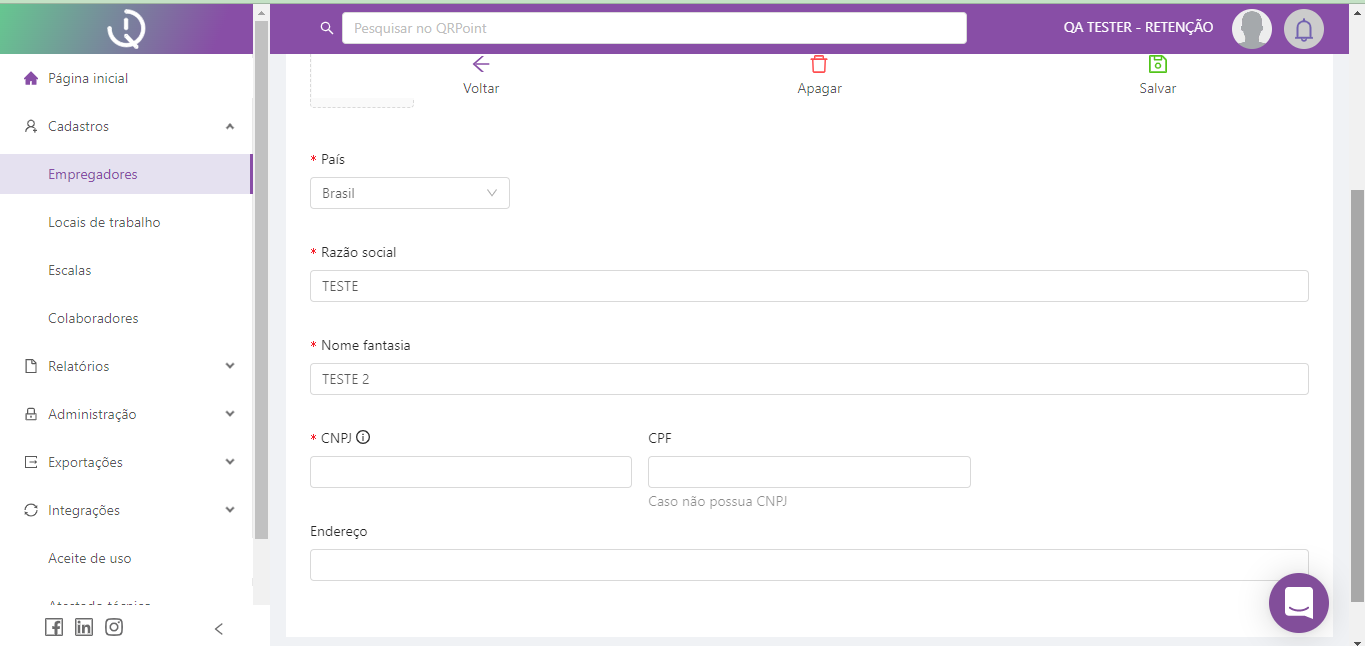This screenshot has width=1365, height=646.
Task: Click the Razão social input field
Action: tap(808, 286)
